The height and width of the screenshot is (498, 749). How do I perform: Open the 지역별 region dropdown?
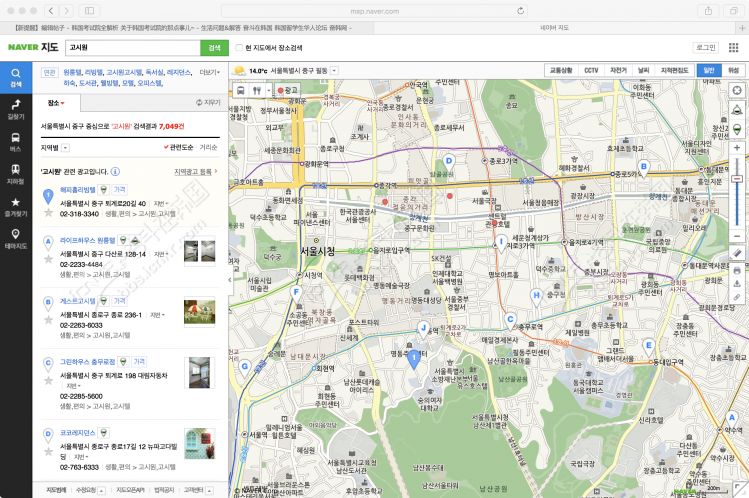pyautogui.click(x=65, y=148)
